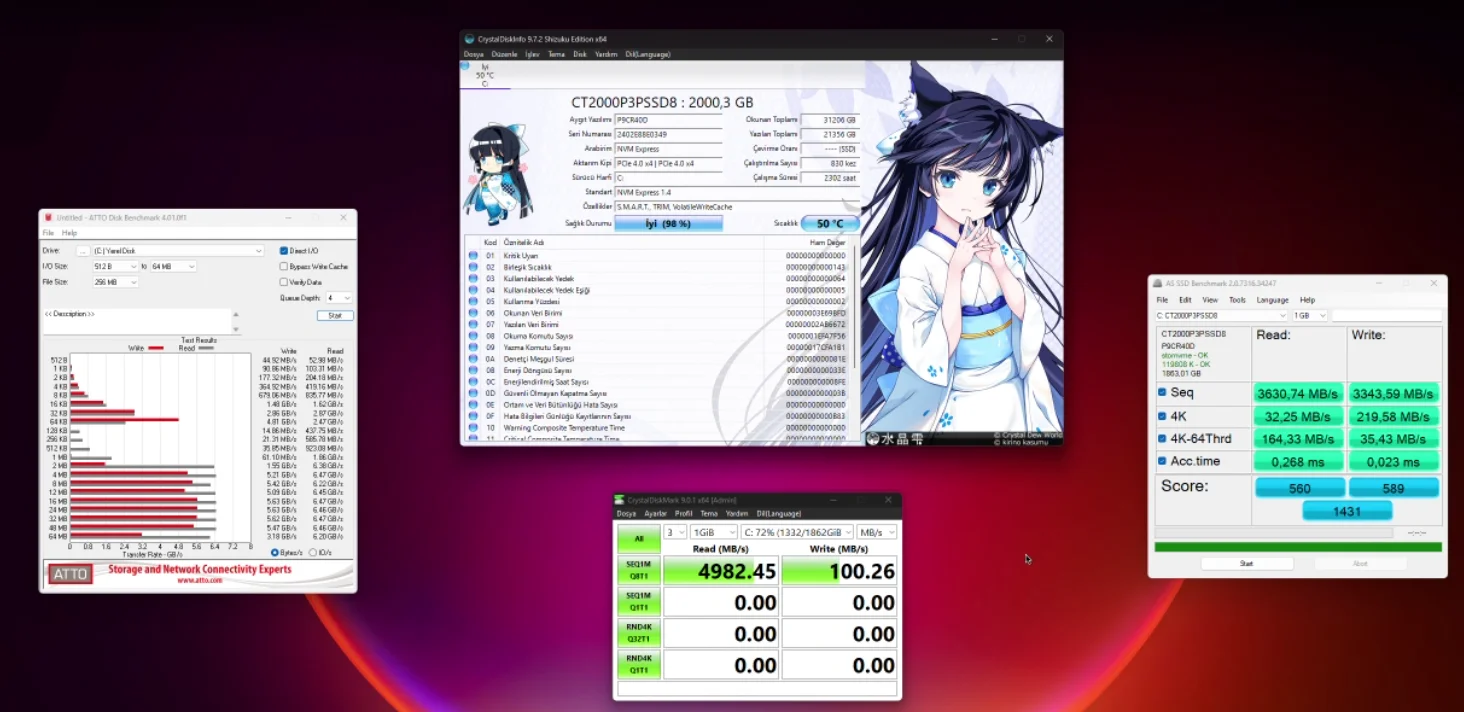Click the status circle for Warning Composite Temperature

[473, 428]
